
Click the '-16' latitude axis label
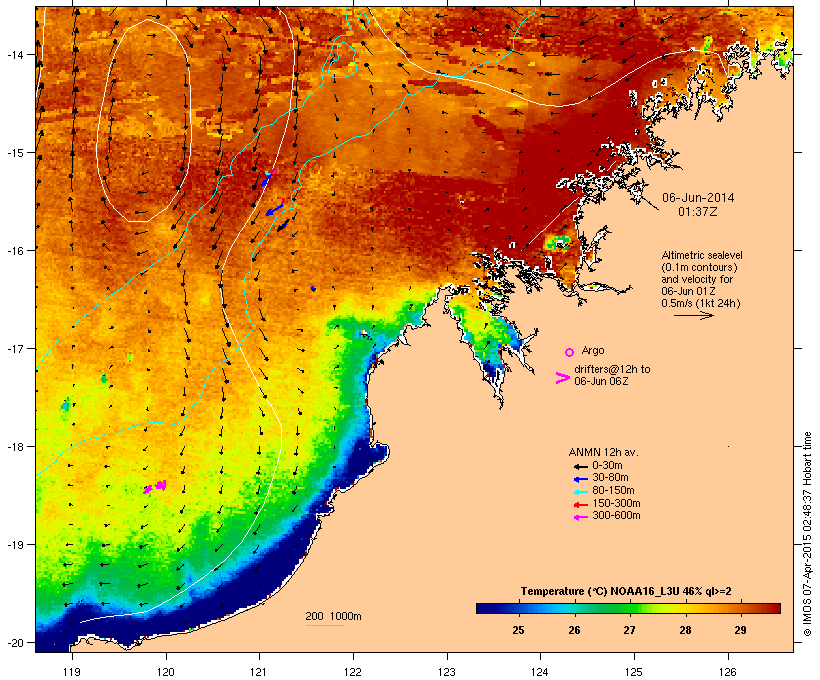14,251
